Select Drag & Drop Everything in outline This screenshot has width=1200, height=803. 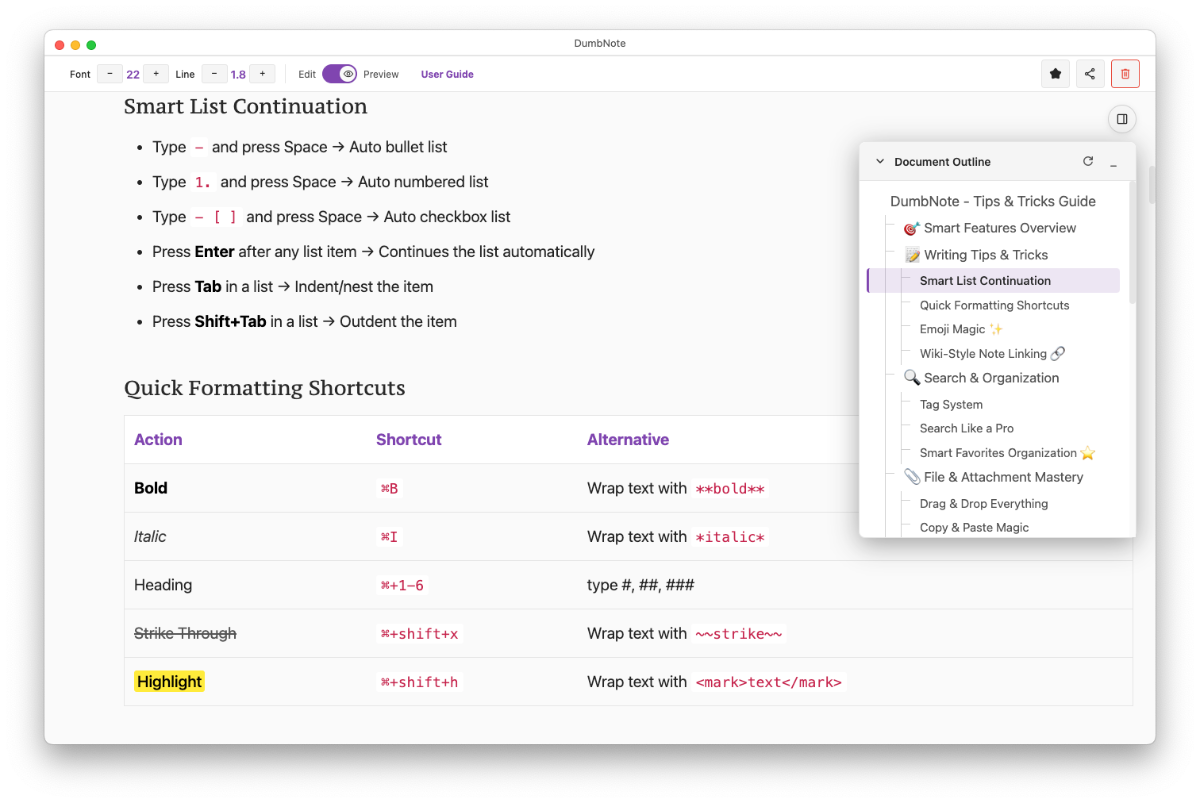point(983,503)
